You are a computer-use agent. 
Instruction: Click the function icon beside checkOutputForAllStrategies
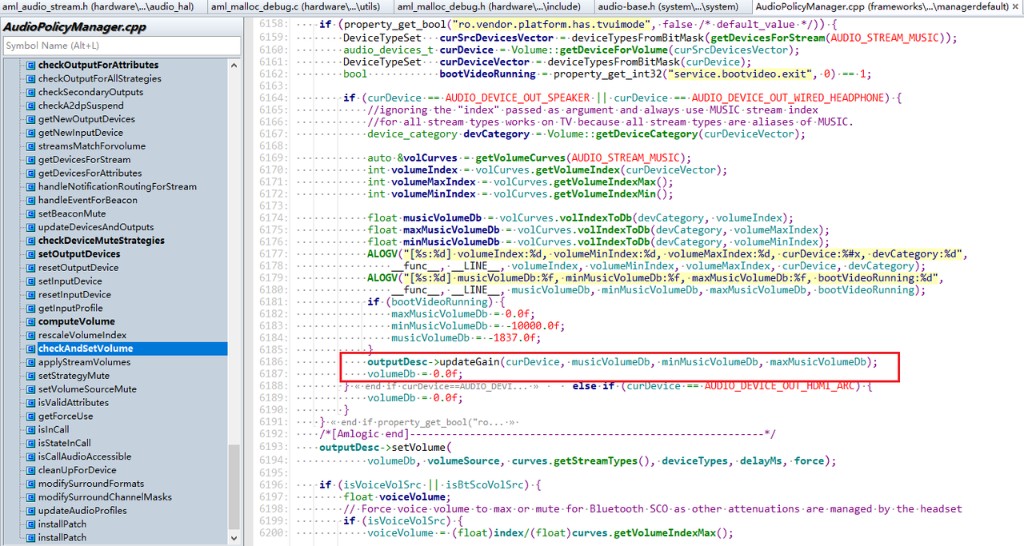[x=30, y=78]
